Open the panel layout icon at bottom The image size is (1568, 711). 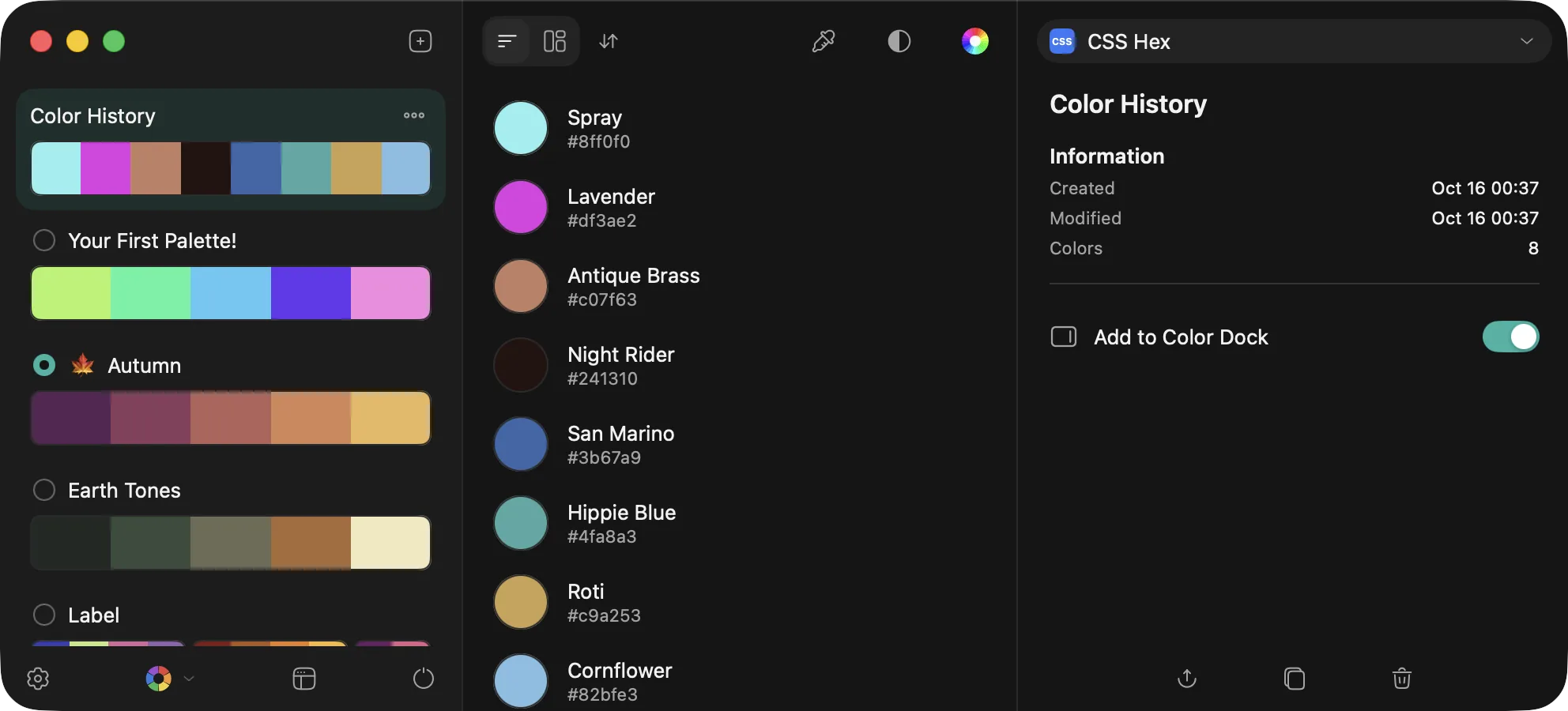click(x=304, y=679)
